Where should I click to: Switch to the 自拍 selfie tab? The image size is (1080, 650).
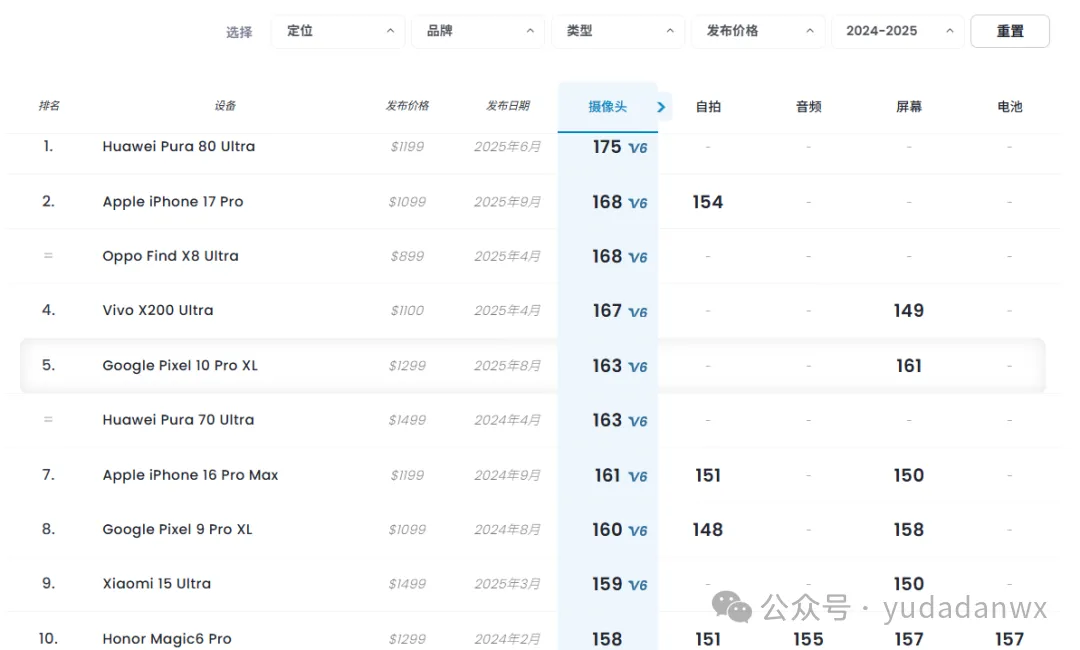(708, 107)
